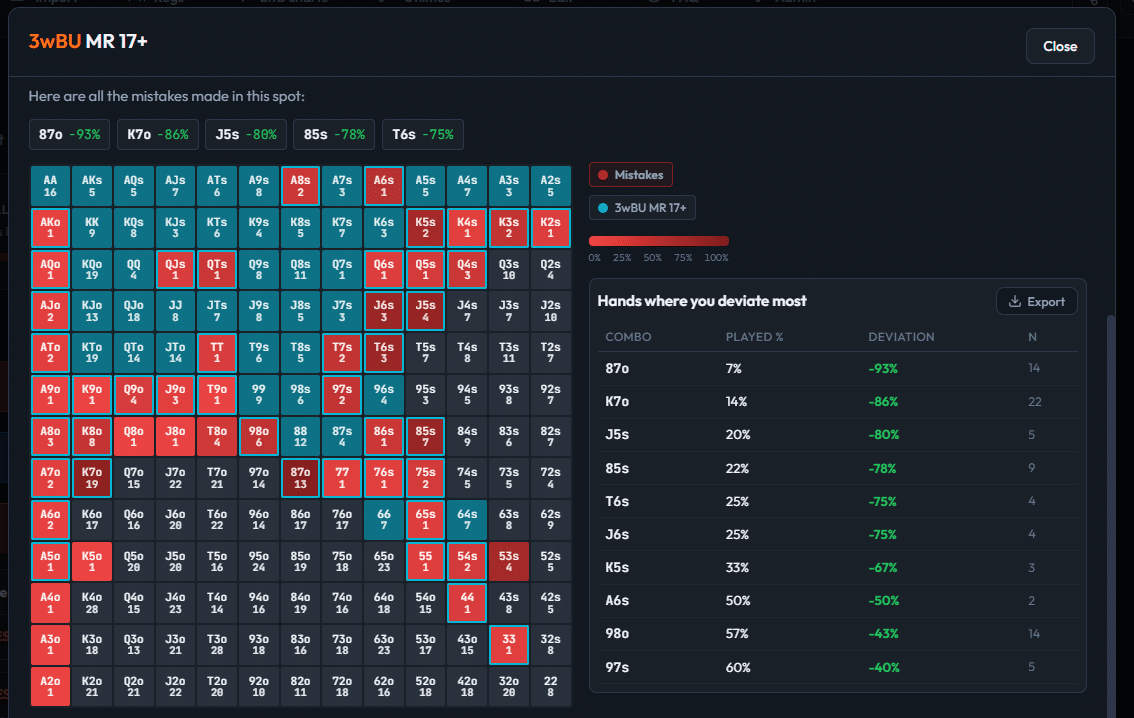Toggle the Mistakes legend filter
Screen dimensions: 1134x718
click(x=631, y=175)
